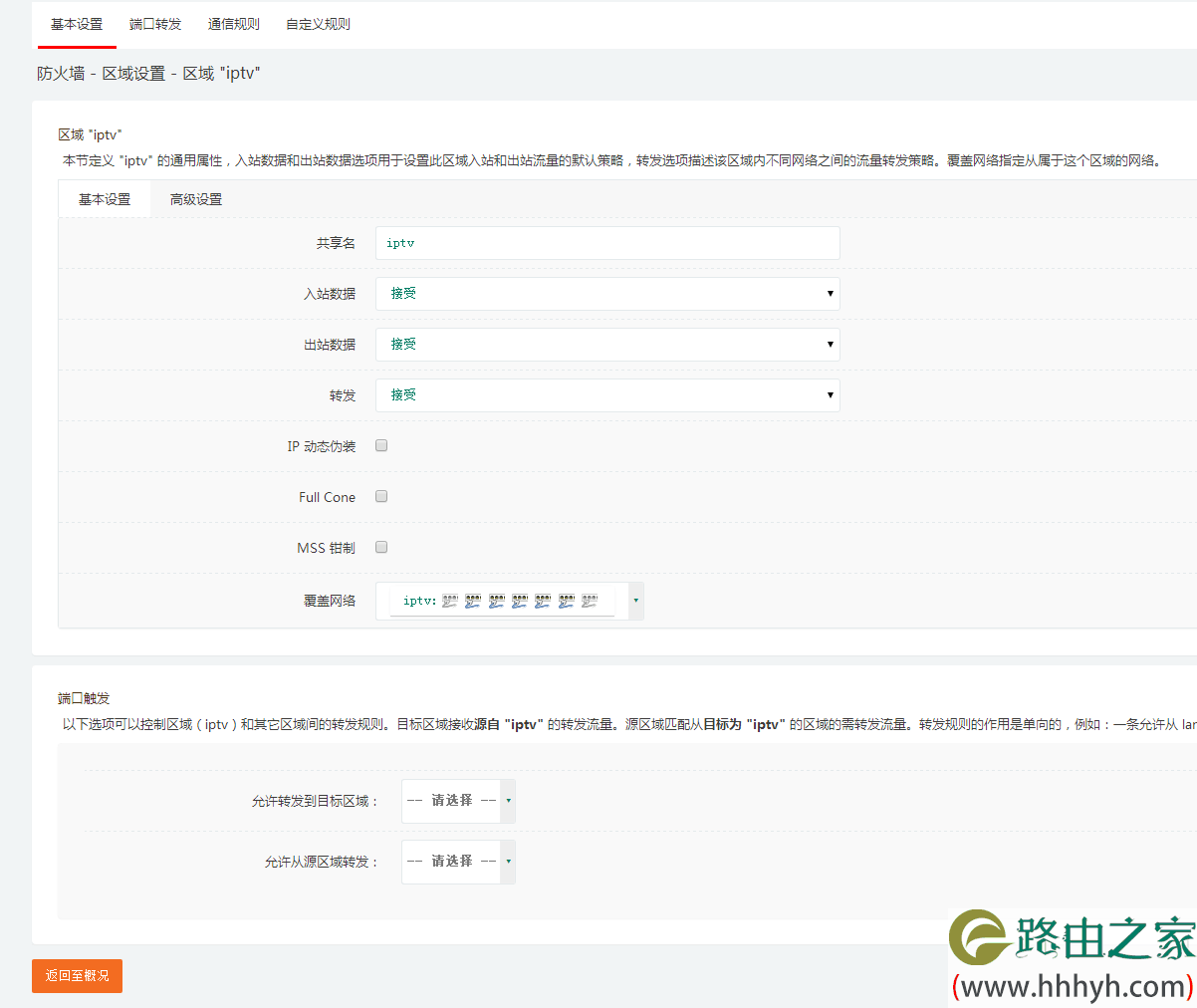
Task: Switch to the top 基本设置 tab
Action: tap(77, 24)
